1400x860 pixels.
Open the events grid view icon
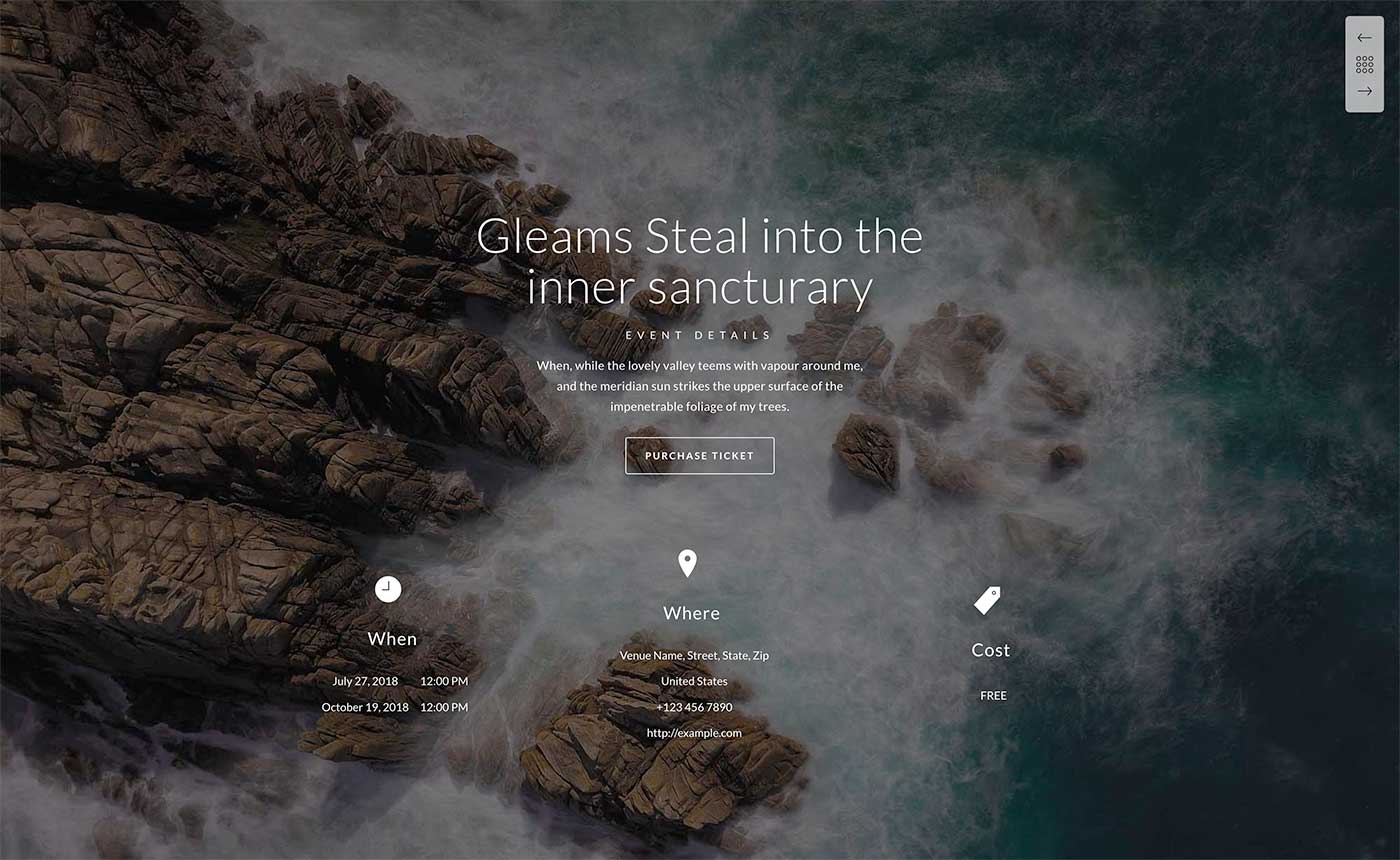pos(1364,65)
